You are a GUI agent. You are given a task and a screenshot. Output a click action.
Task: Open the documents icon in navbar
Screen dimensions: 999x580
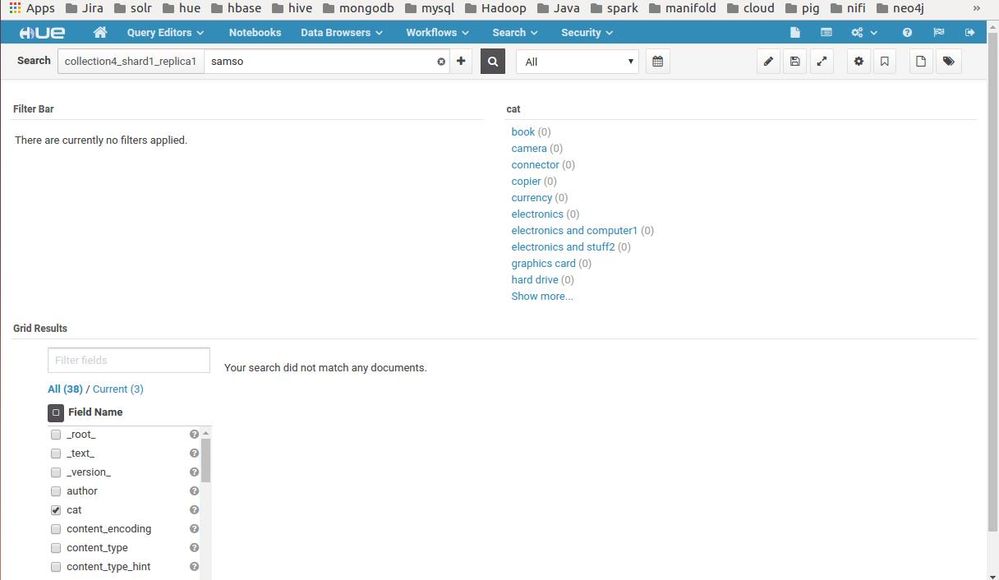point(794,33)
